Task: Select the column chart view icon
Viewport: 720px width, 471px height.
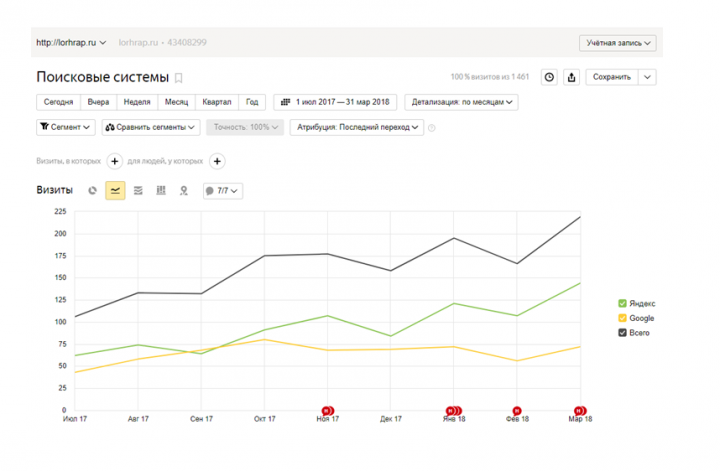Action: coord(161,191)
